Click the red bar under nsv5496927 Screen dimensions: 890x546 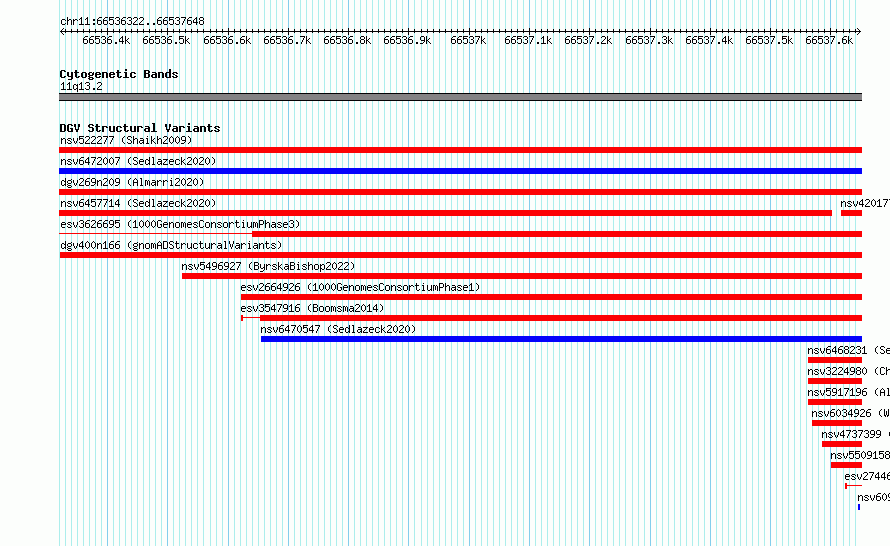coord(522,276)
